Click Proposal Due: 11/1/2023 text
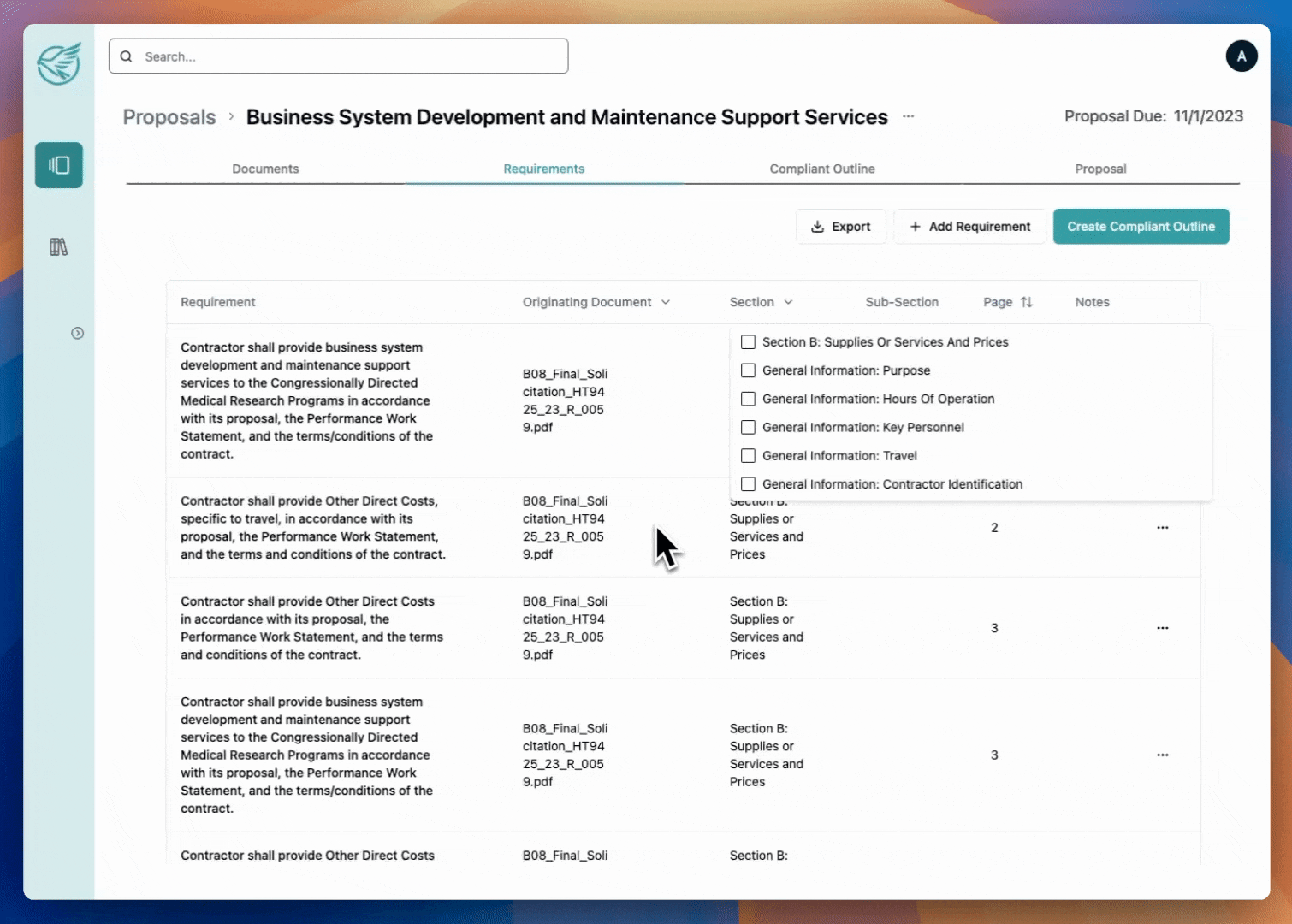Screen dimensions: 1292x924 (1153, 116)
